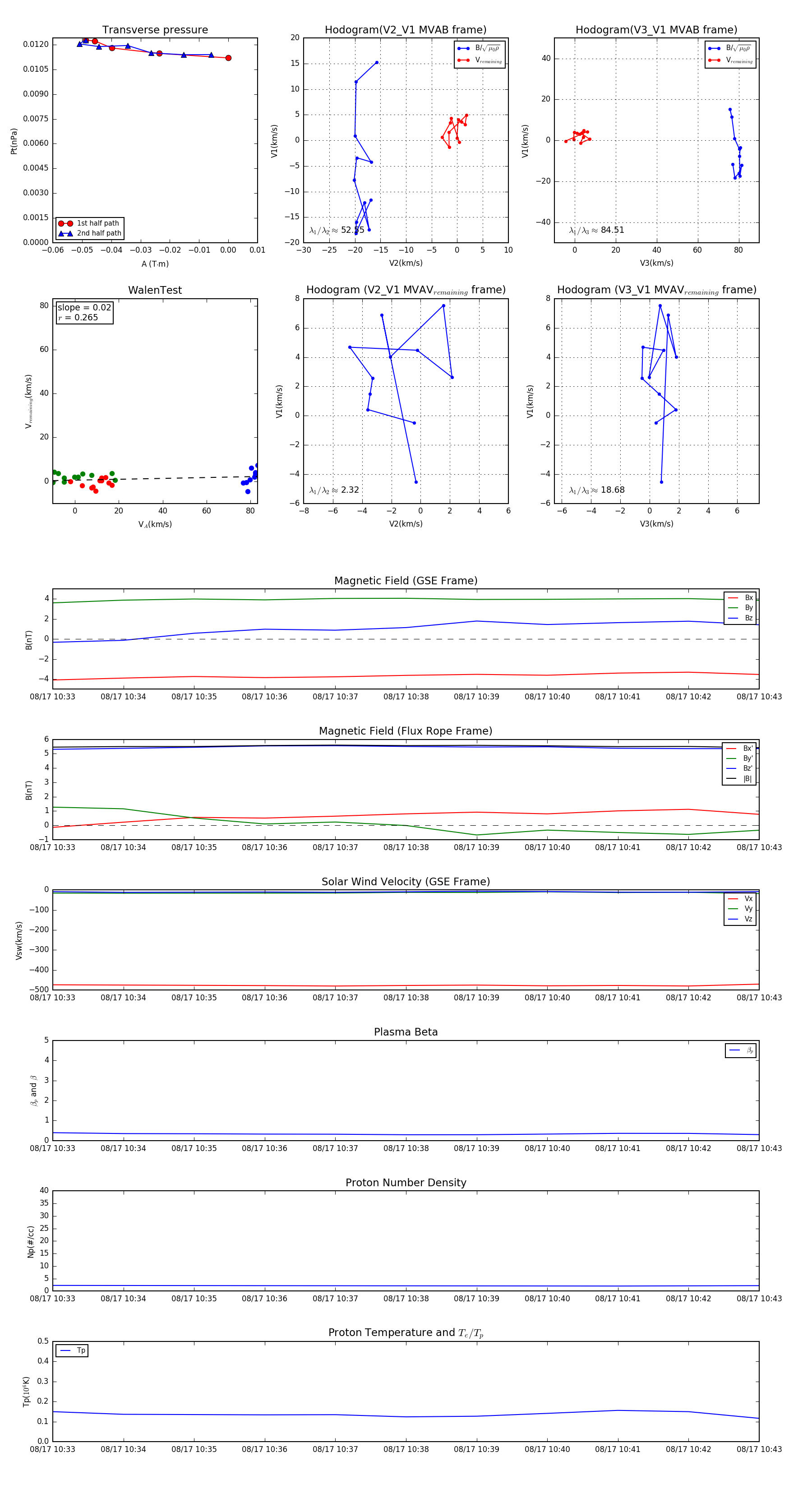Select the 'Magnetic Field (GSE Frame)' title

406,581
